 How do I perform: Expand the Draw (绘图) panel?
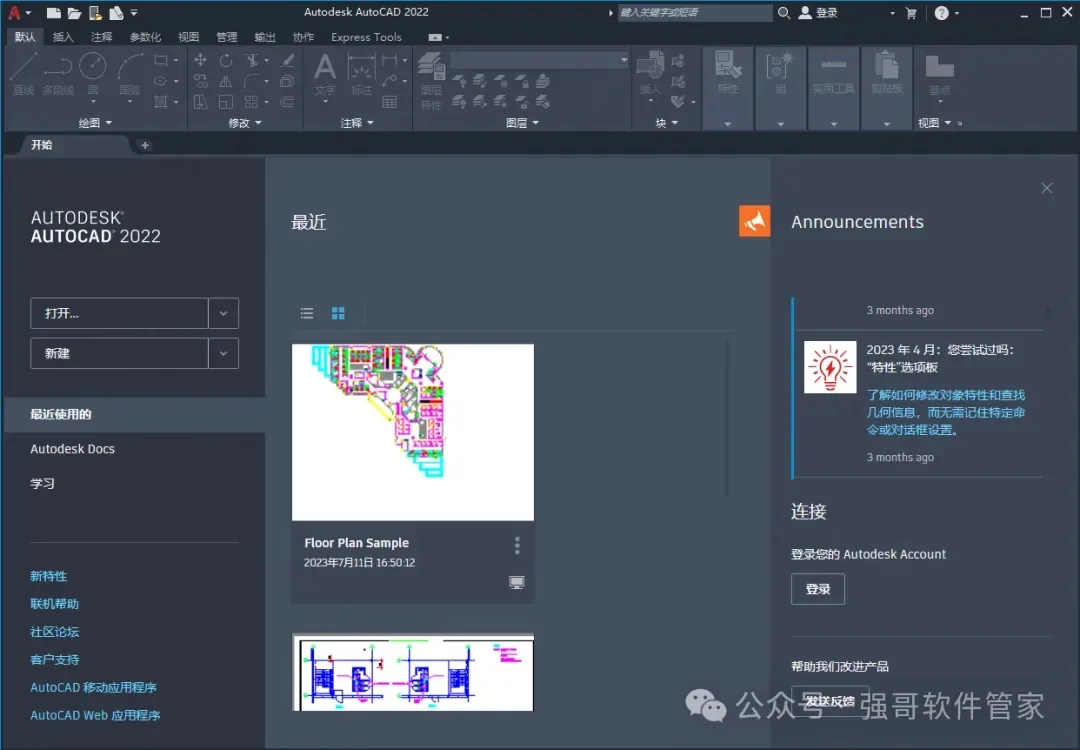pyautogui.click(x=95, y=123)
